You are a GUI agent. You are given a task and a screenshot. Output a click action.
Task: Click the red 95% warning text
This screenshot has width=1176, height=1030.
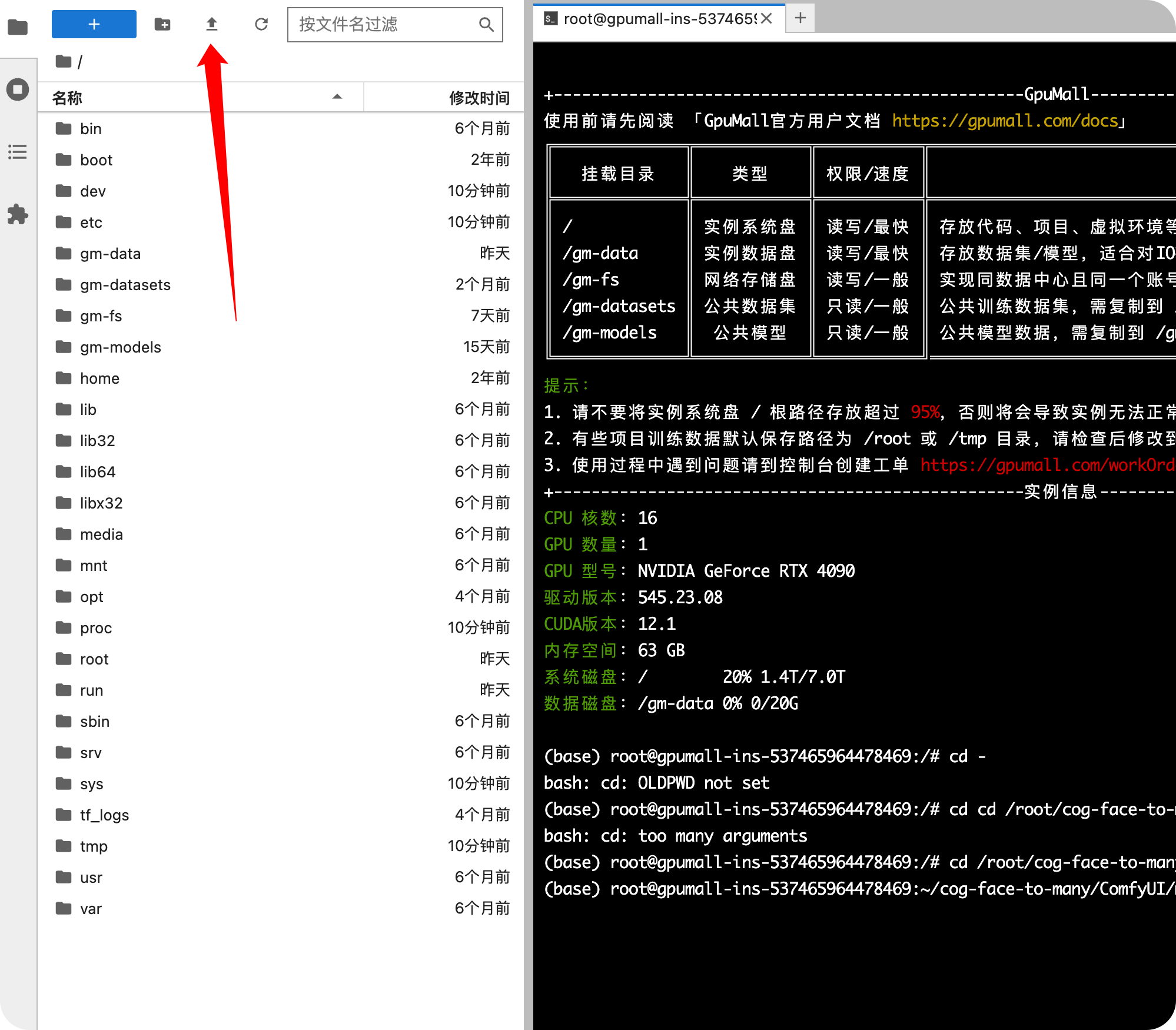[x=925, y=412]
